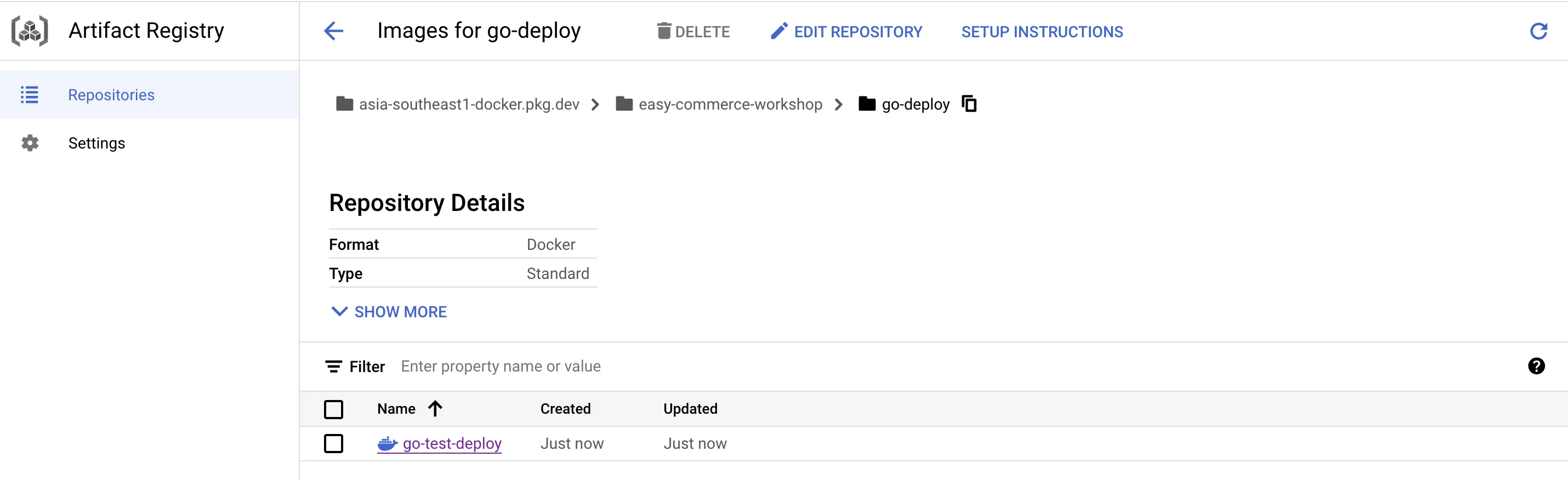Click the chevron after asia-southeast1-docker.pkg.dev

pos(595,105)
